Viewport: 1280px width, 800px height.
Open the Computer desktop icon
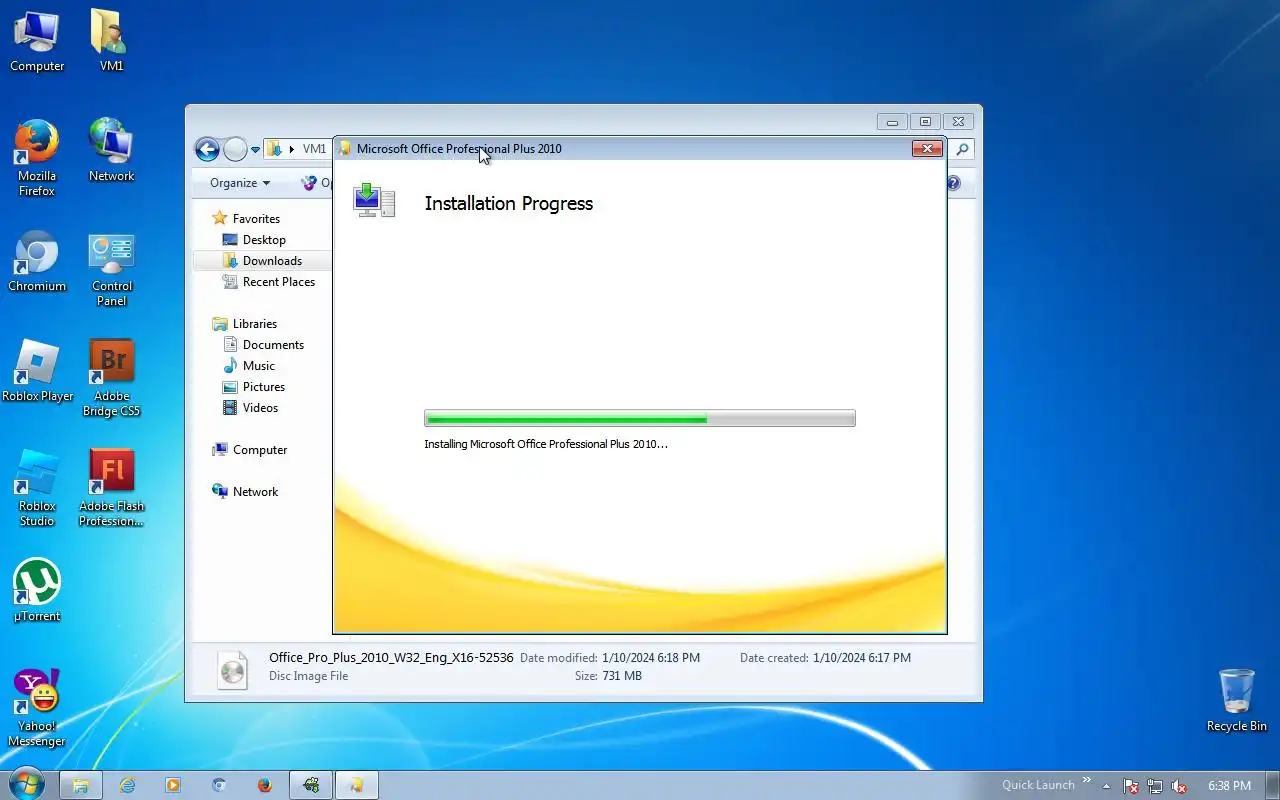37,42
